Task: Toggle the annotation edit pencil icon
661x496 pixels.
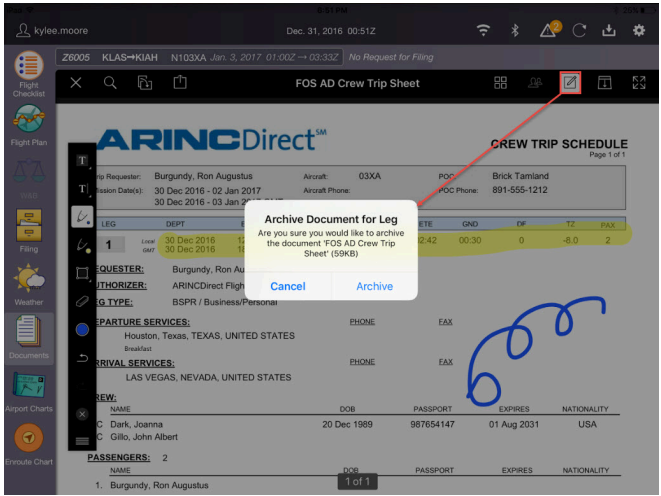Action: [570, 83]
